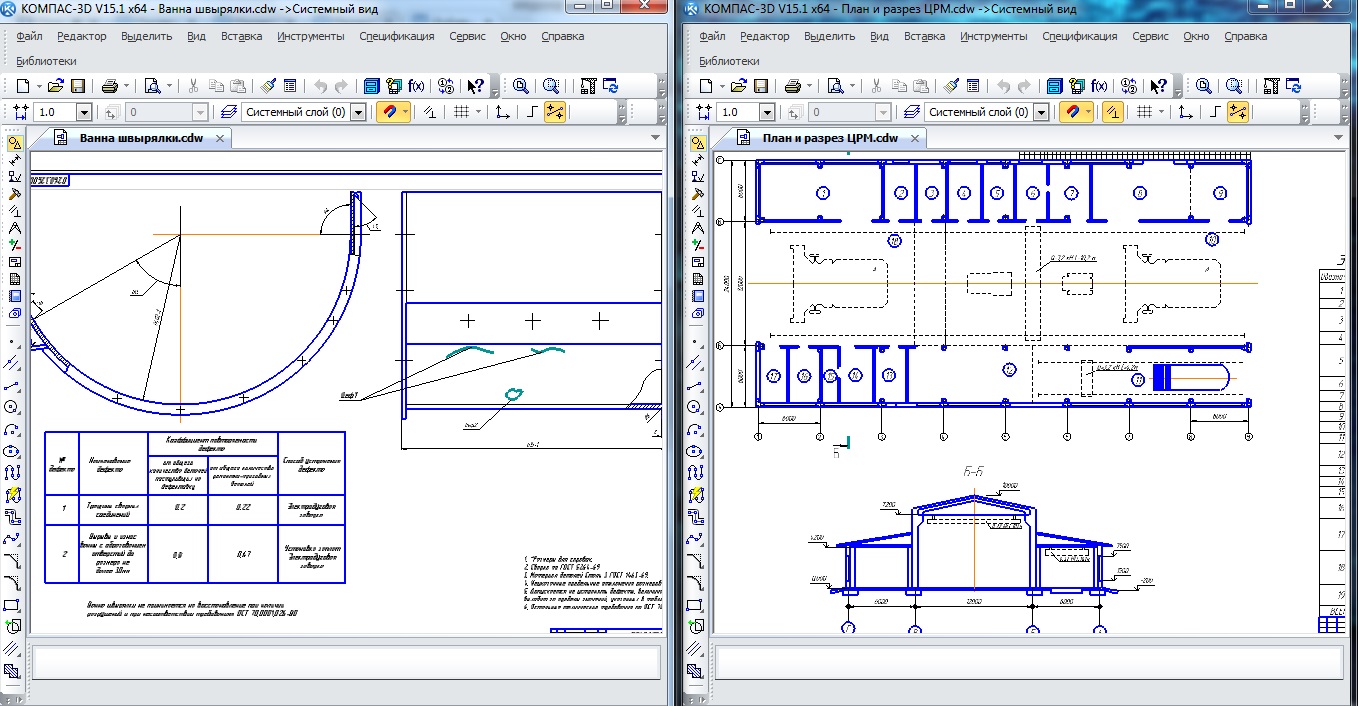
Task: Save the Ванна швырялки drawing
Action: (x=78, y=86)
